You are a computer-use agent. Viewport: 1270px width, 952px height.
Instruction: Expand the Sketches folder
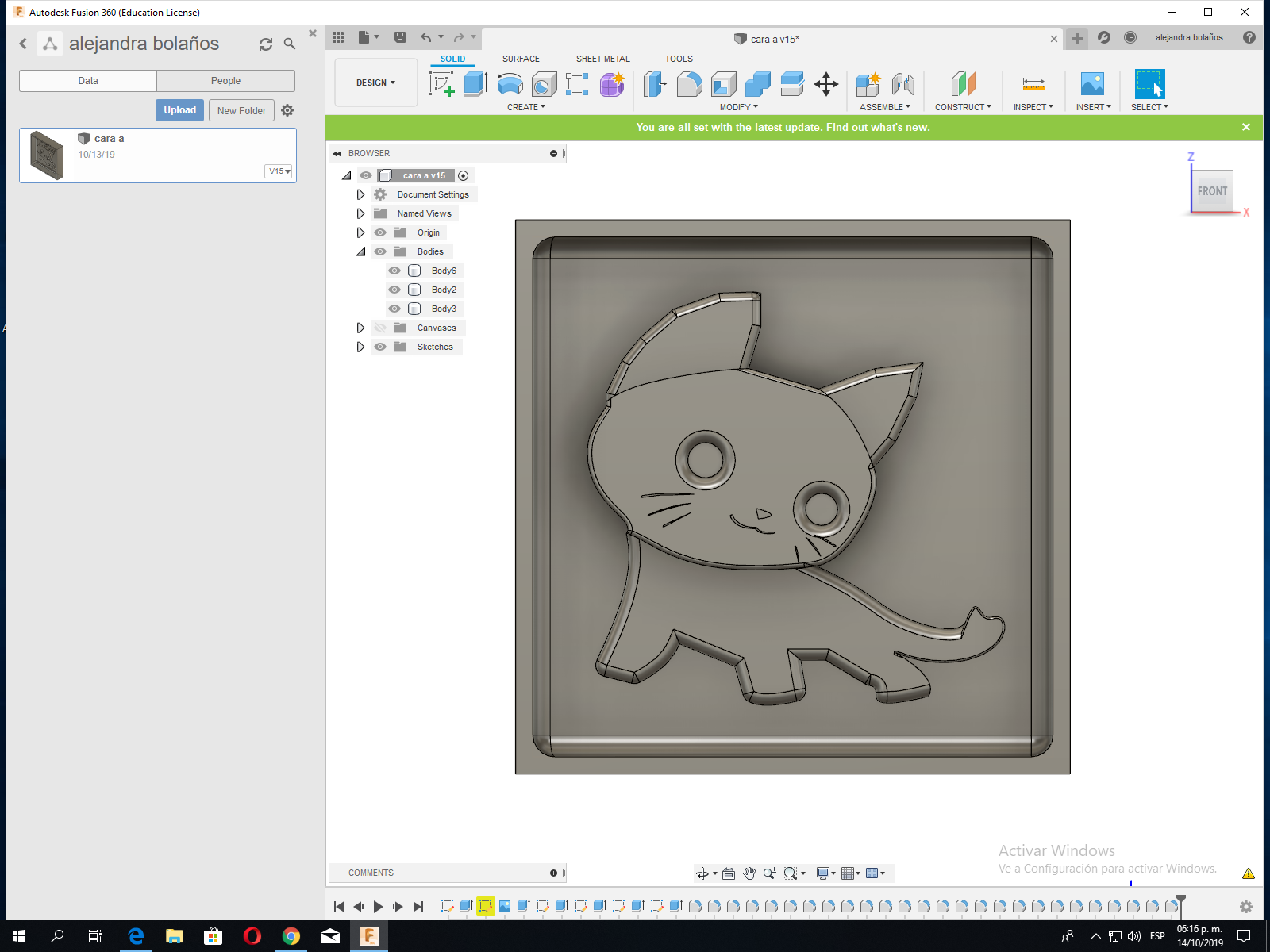pyautogui.click(x=360, y=347)
